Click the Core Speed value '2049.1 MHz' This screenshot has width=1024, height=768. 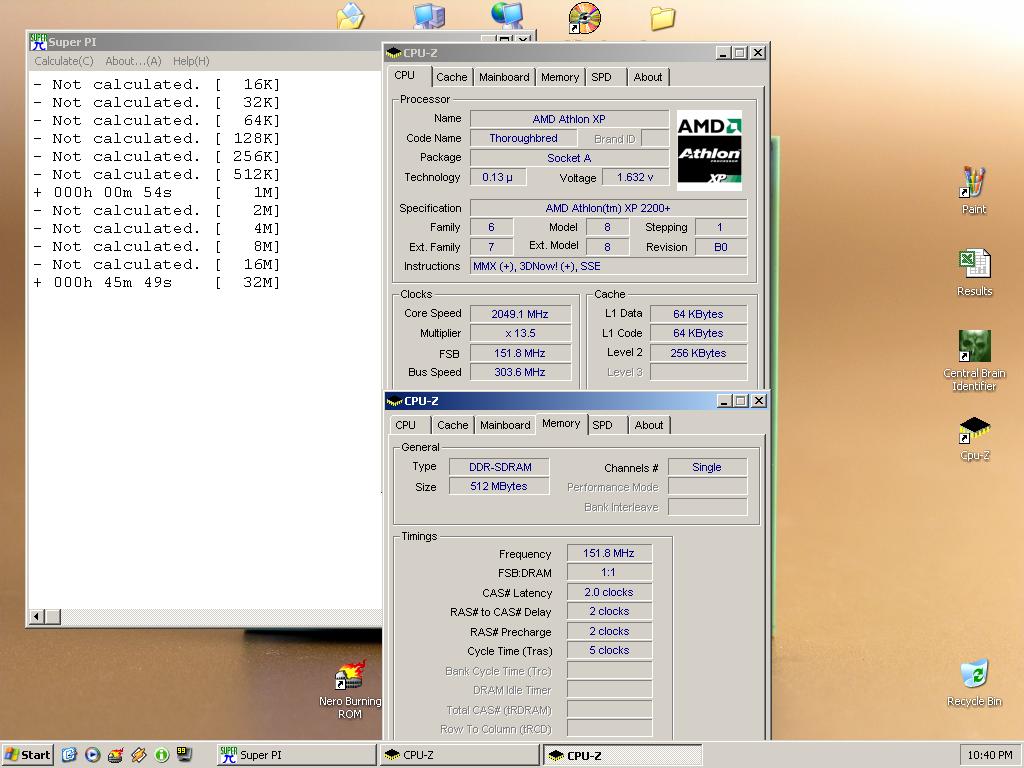(520, 314)
